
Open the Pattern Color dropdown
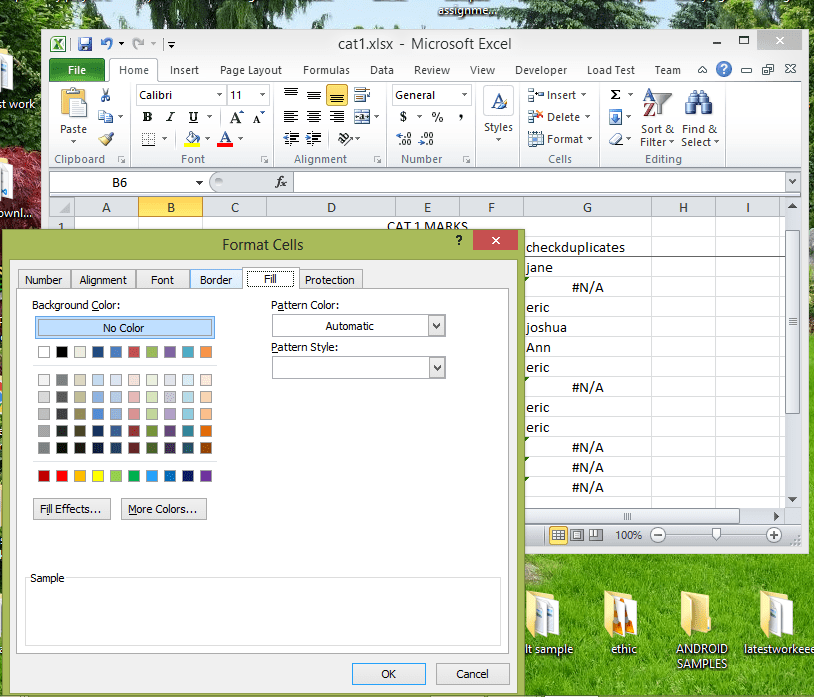point(437,325)
